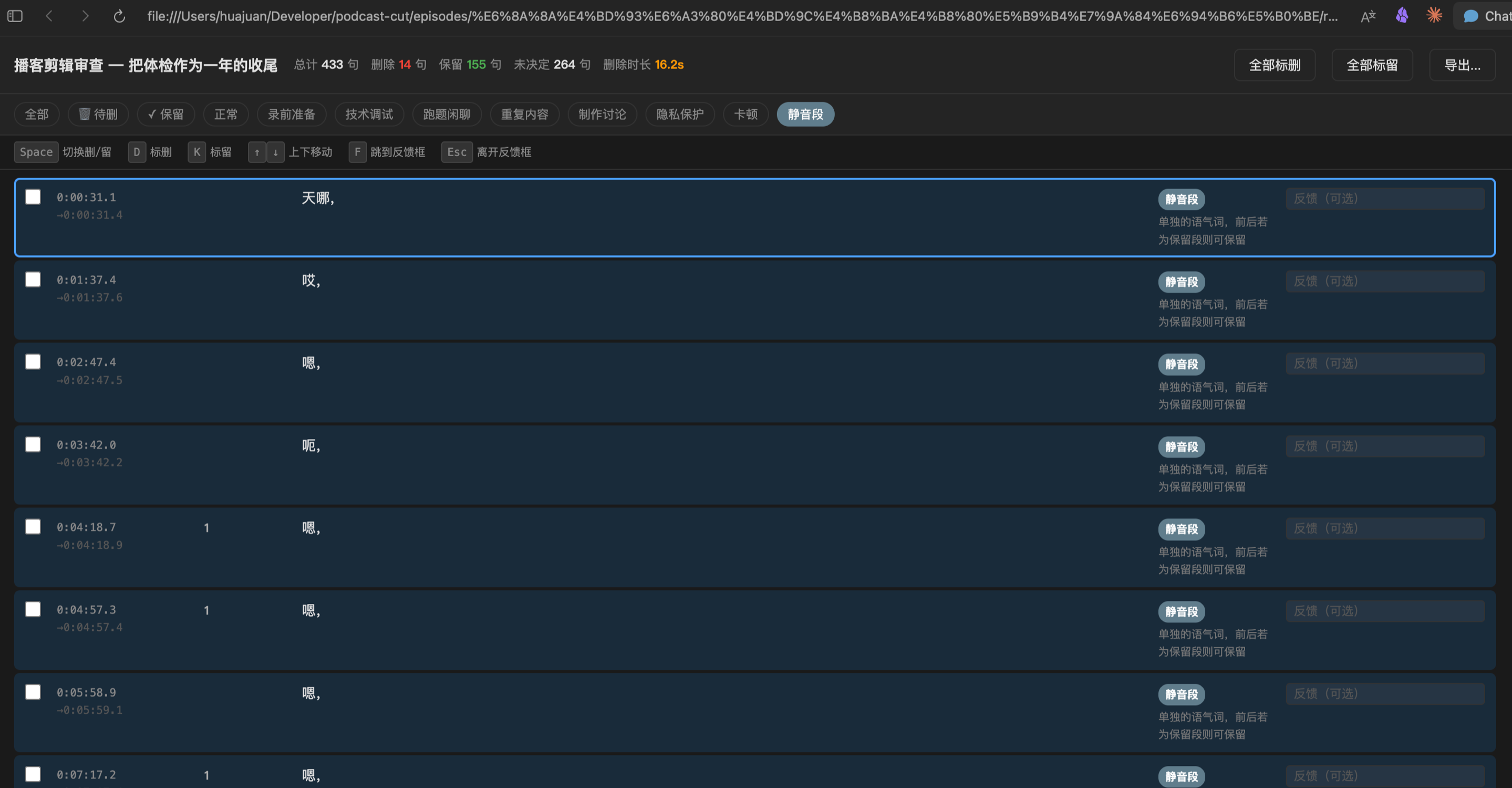Image resolution: width=1512 pixels, height=788 pixels.
Task: Open the Chat panel button
Action: pos(1486,16)
